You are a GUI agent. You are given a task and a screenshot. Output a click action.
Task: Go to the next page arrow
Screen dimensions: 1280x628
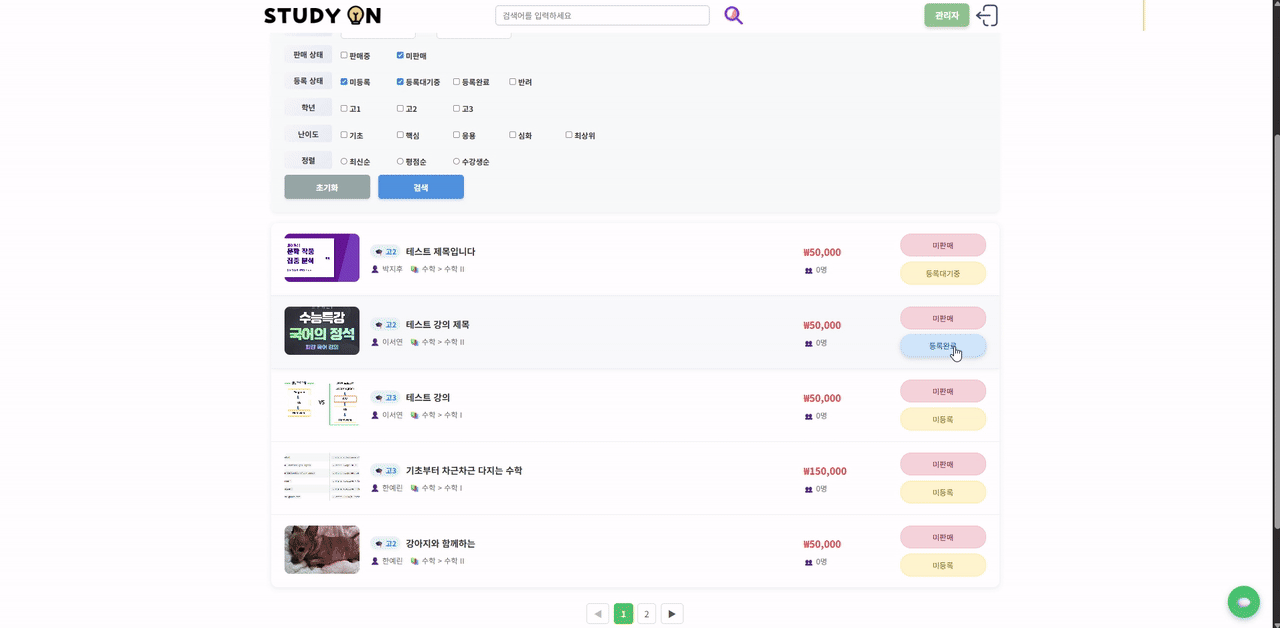point(672,614)
